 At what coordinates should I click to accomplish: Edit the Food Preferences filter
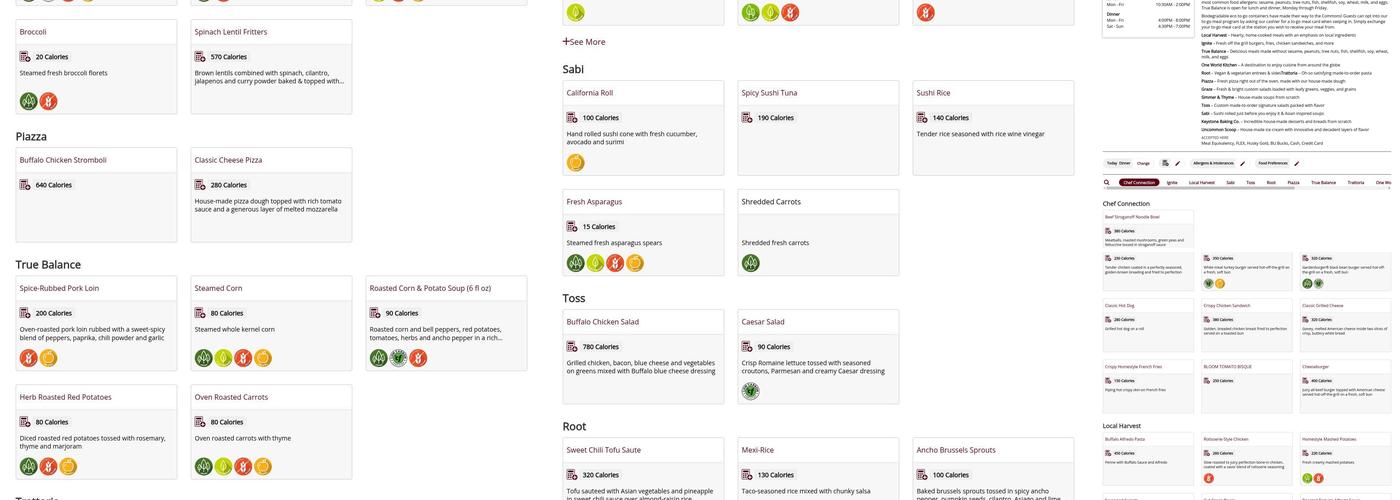point(1296,163)
